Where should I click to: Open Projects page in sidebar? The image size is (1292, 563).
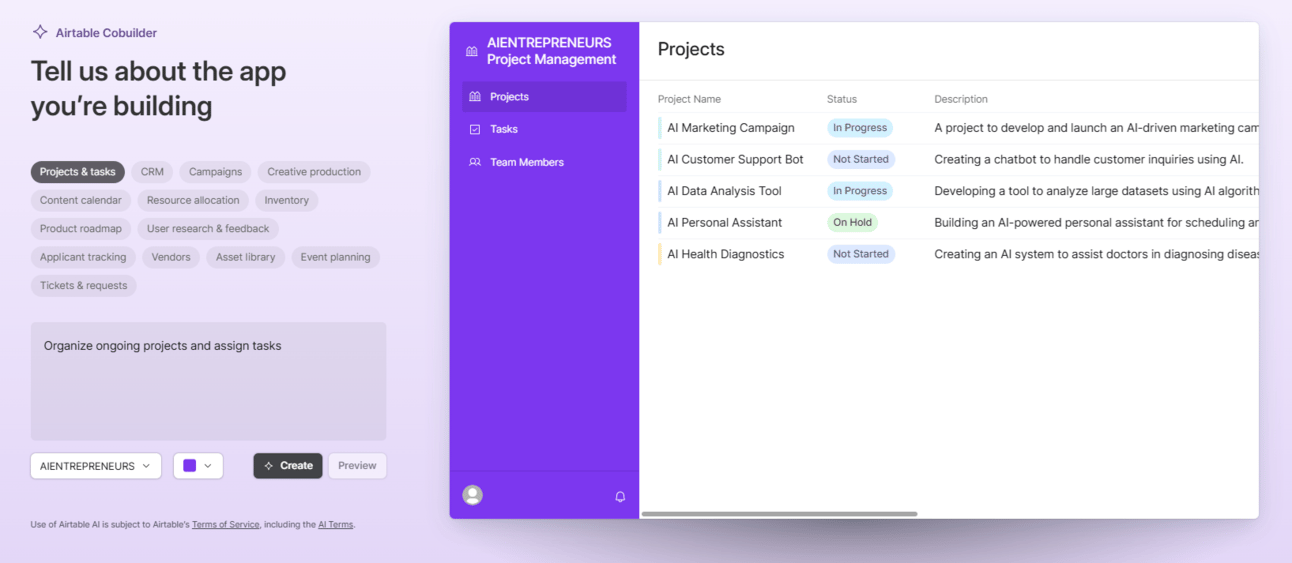click(544, 97)
